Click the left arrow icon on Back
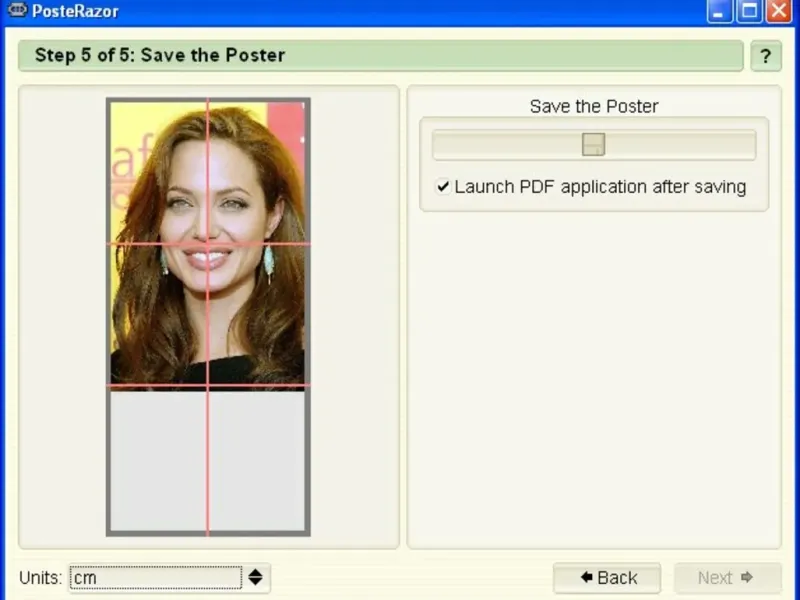800x600 pixels. 587,577
